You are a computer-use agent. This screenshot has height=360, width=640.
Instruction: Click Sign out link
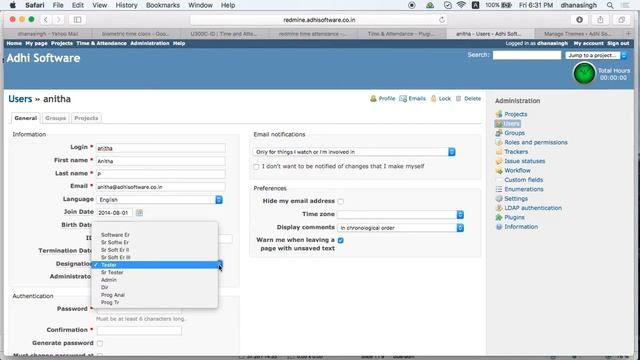(618, 43)
